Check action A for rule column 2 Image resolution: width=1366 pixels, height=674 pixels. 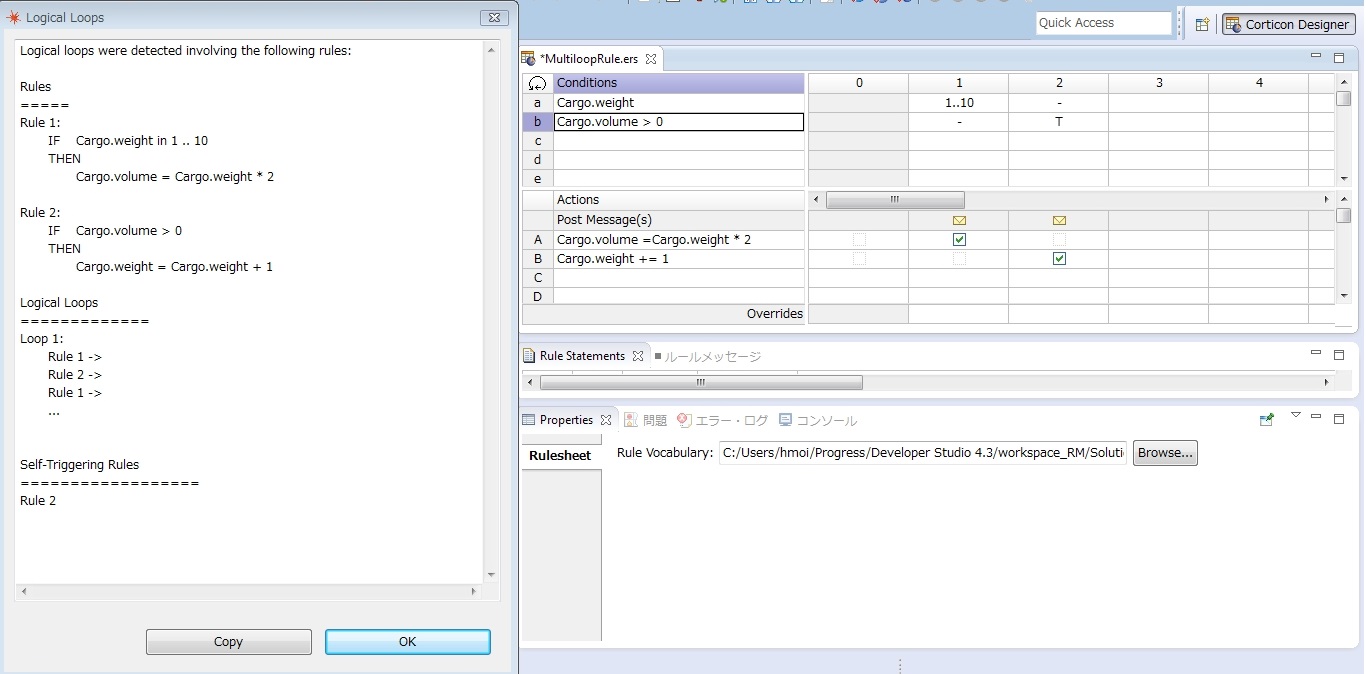pos(1059,240)
